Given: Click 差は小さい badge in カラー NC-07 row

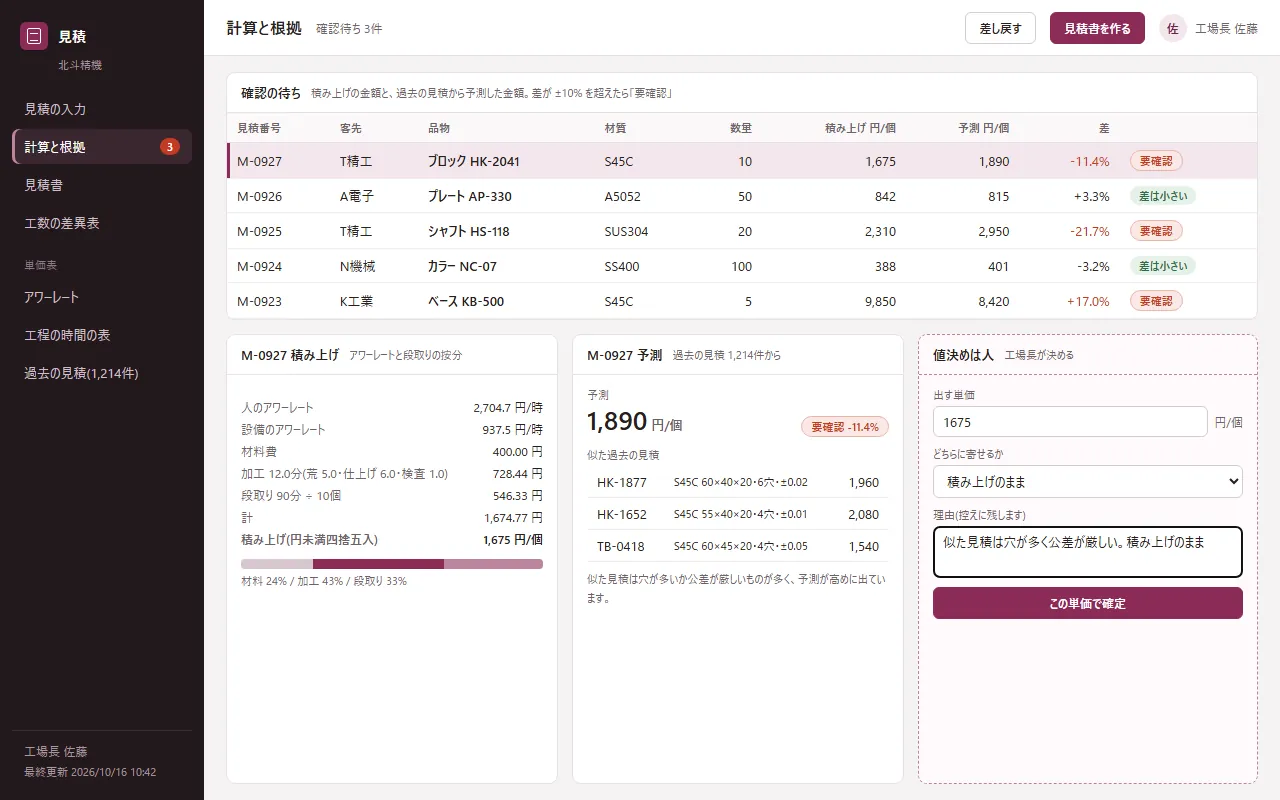Looking at the screenshot, I should click(x=1163, y=266).
